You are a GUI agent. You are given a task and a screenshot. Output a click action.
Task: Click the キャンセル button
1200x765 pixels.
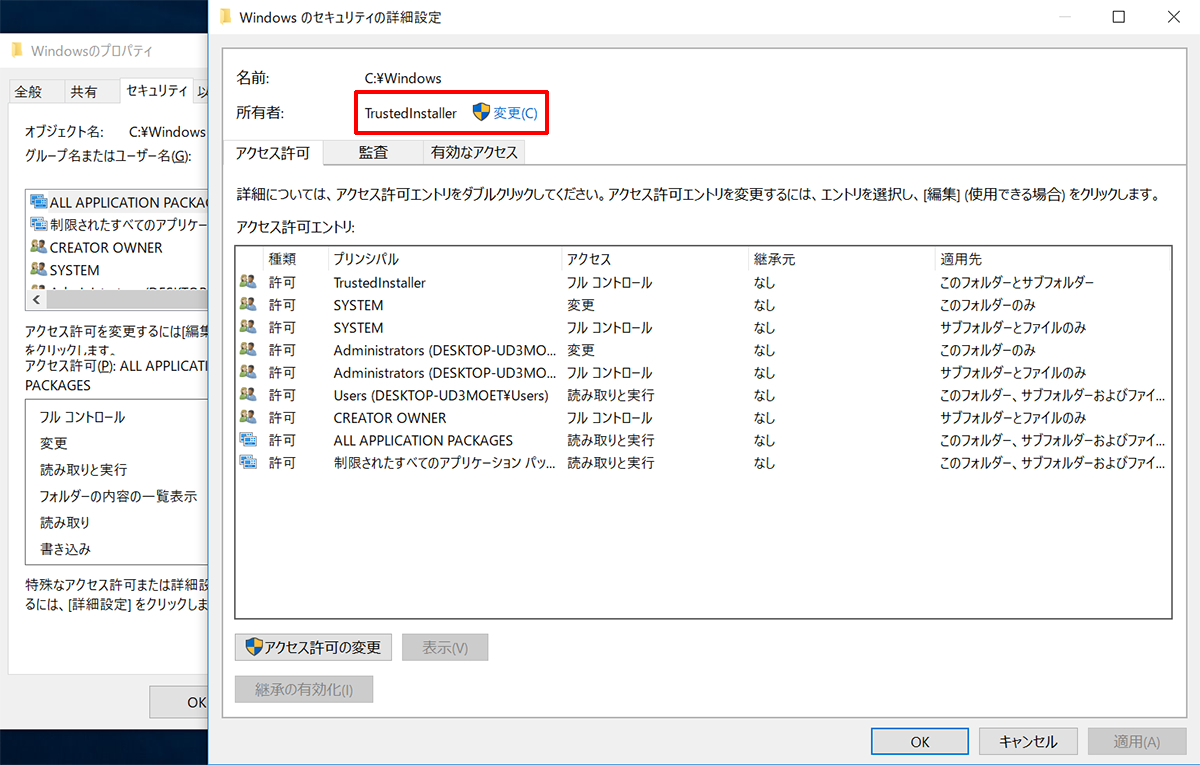[x=1028, y=741]
